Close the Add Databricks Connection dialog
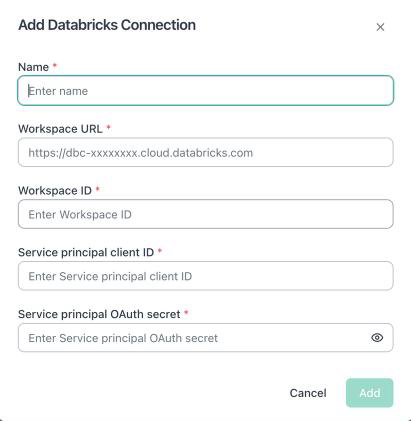This screenshot has width=411, height=421. (x=380, y=27)
